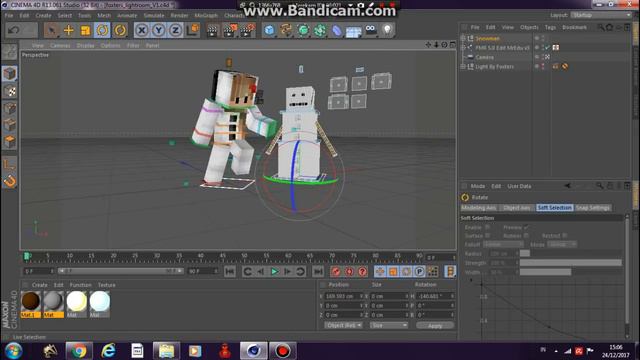Click the Undo arrow icon
This screenshot has height=360, width=640.
pos(14,30)
